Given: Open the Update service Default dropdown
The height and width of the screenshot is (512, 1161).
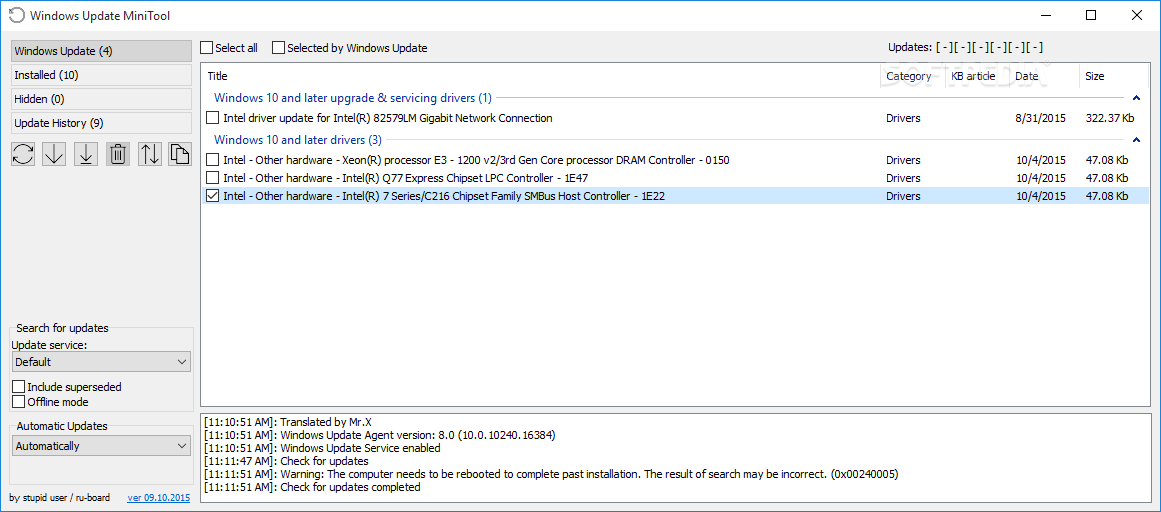Looking at the screenshot, I should click(101, 362).
